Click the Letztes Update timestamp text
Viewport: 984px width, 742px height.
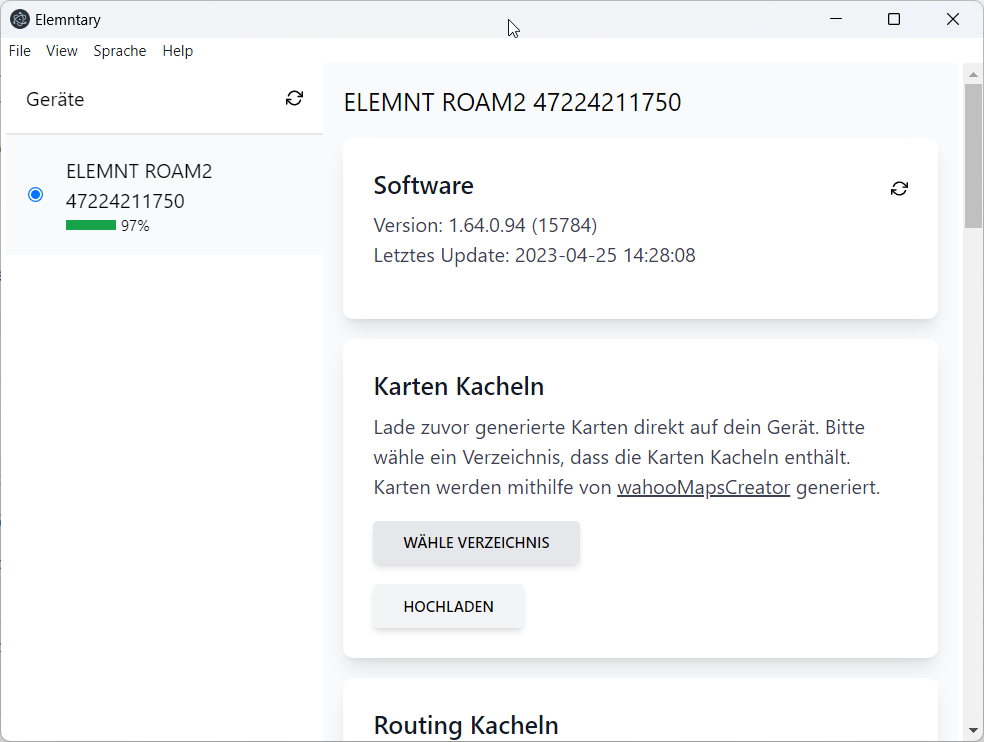[534, 255]
